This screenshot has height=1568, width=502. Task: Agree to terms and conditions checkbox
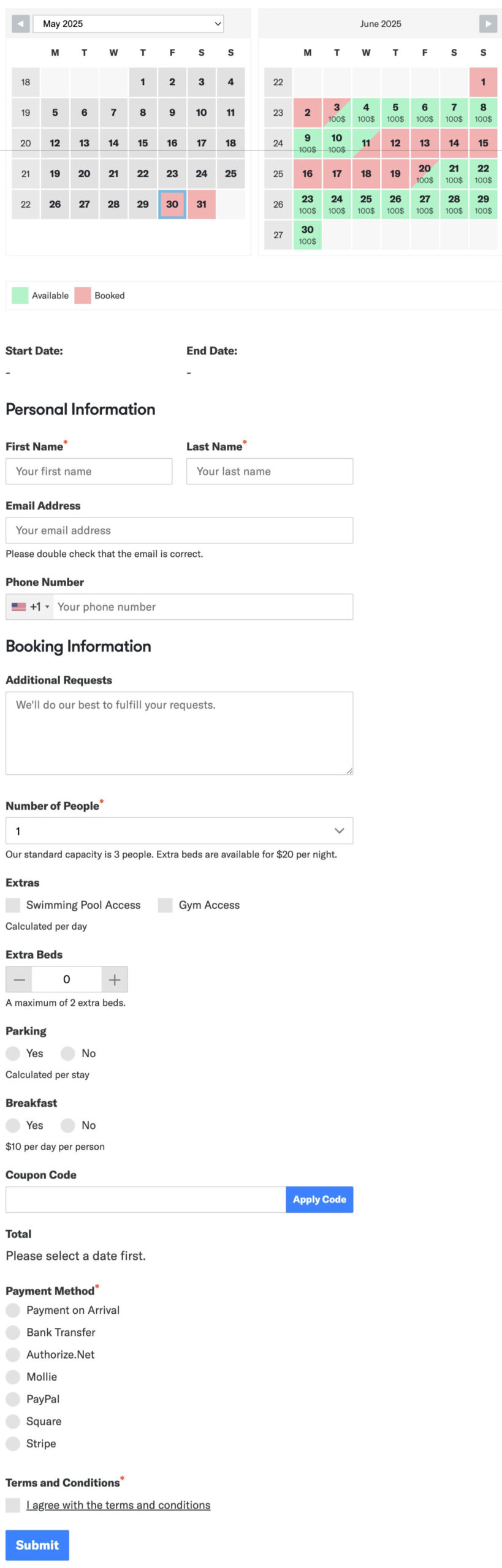point(13,1504)
